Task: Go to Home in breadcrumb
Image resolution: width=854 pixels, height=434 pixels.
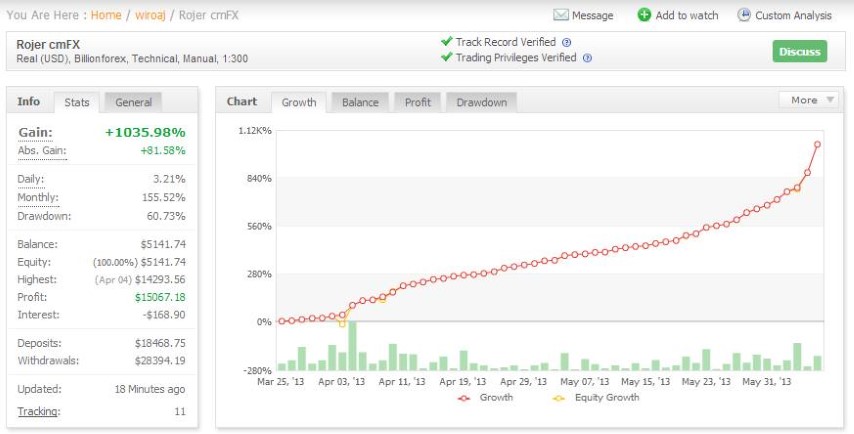Action: [106, 15]
